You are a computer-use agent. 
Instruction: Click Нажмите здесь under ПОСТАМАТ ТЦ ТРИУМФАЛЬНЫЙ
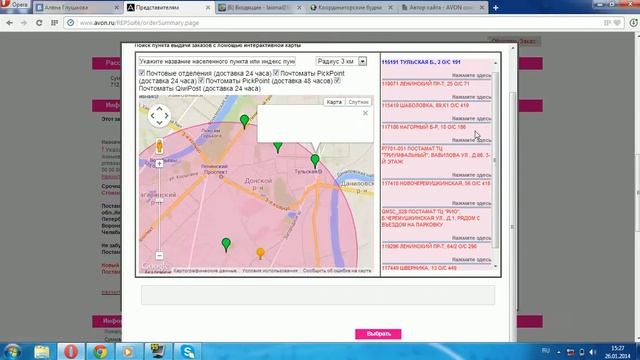471,175
